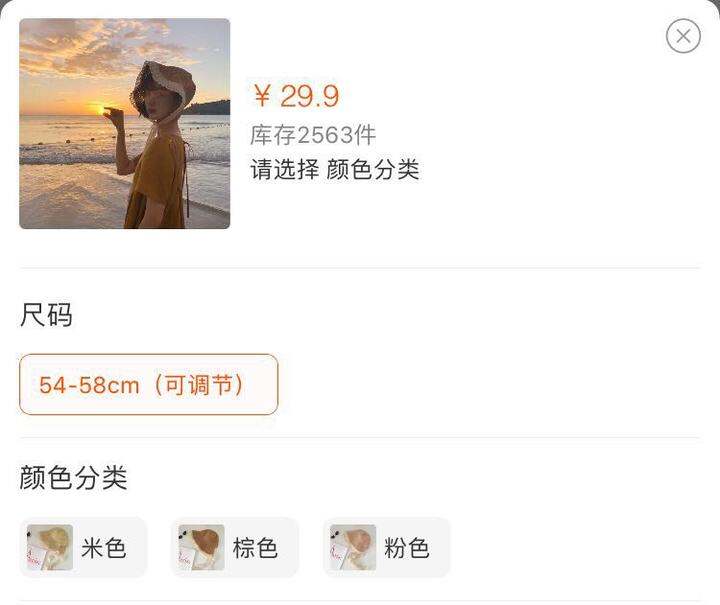Close the product options popup
Image resolution: width=720 pixels, height=605 pixels.
[x=683, y=36]
